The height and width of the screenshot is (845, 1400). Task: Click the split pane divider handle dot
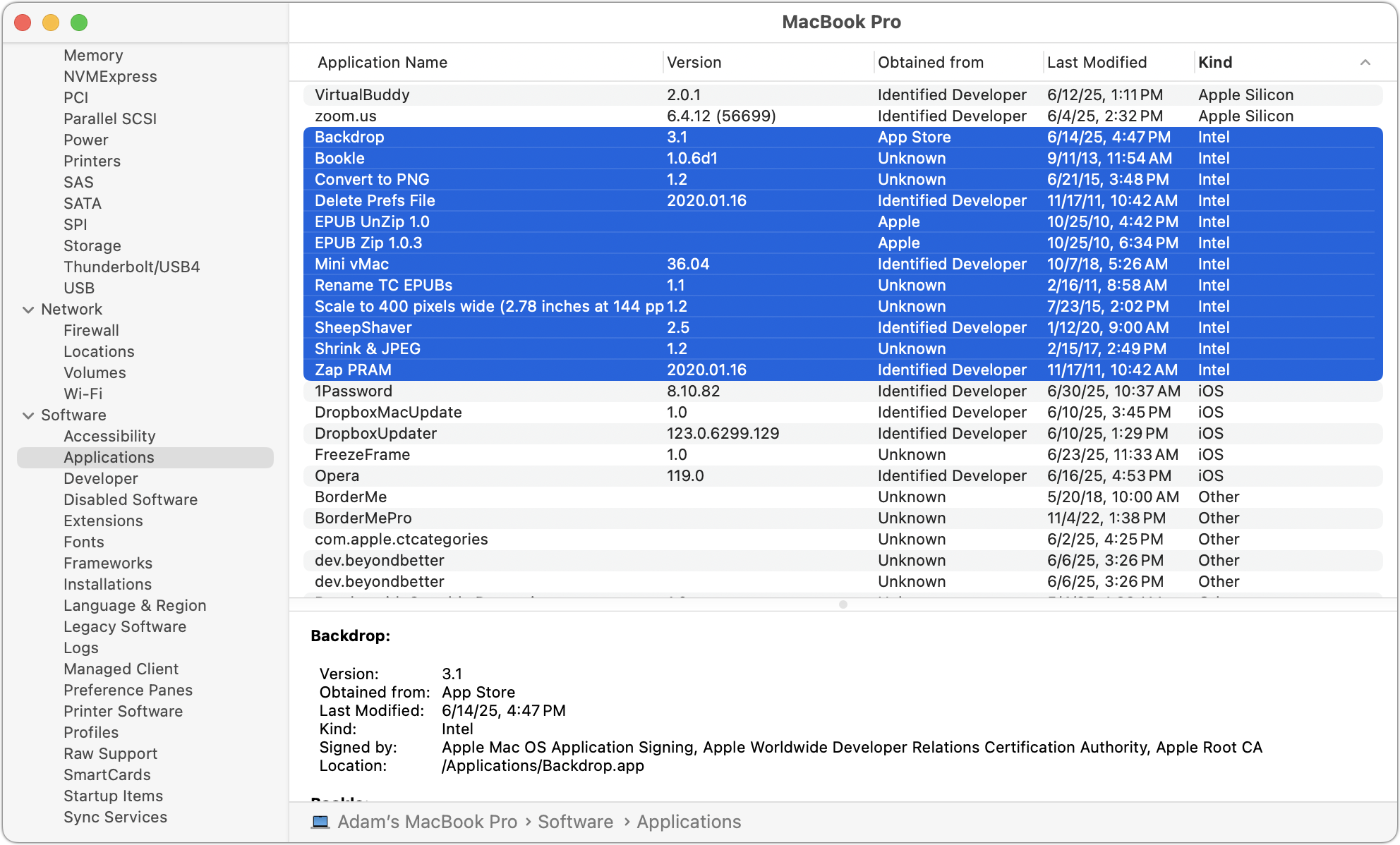[x=843, y=604]
